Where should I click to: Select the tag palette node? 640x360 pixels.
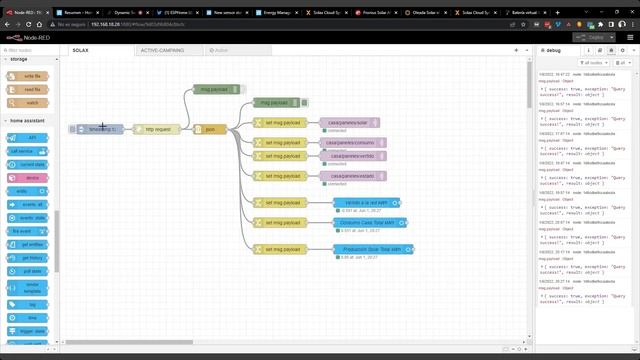coord(28,304)
